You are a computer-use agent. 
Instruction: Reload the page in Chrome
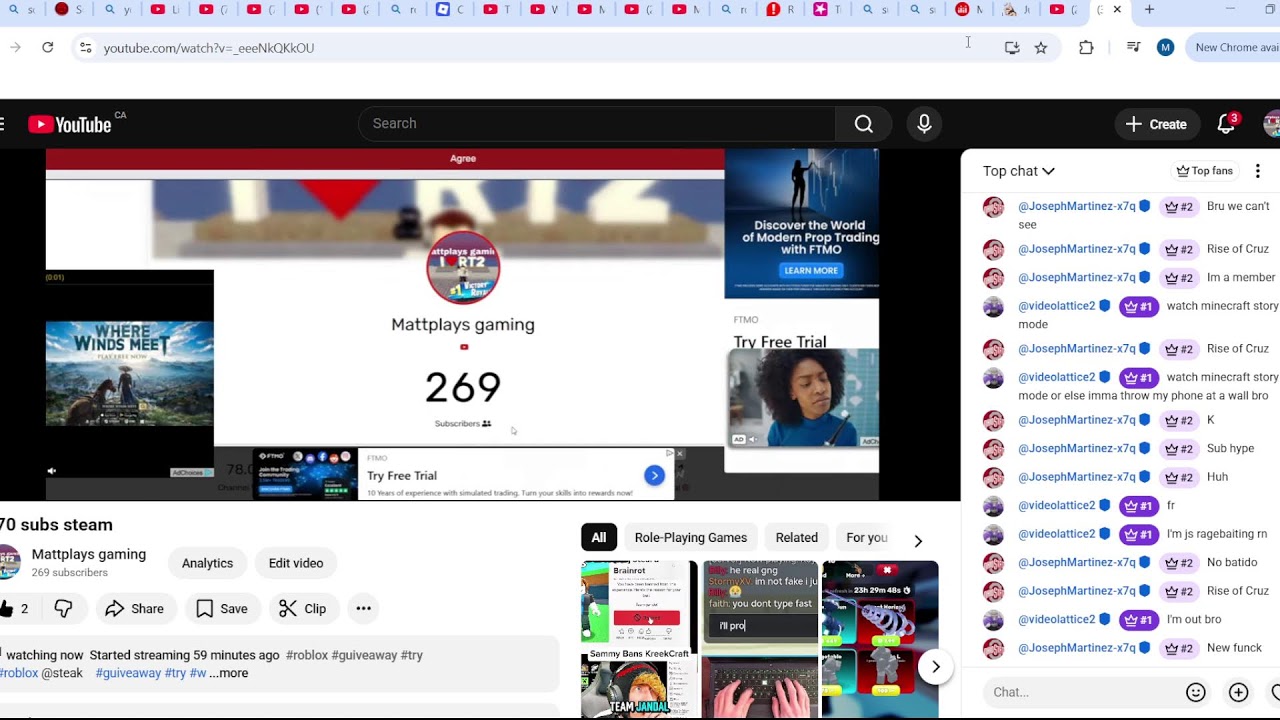(x=47, y=47)
